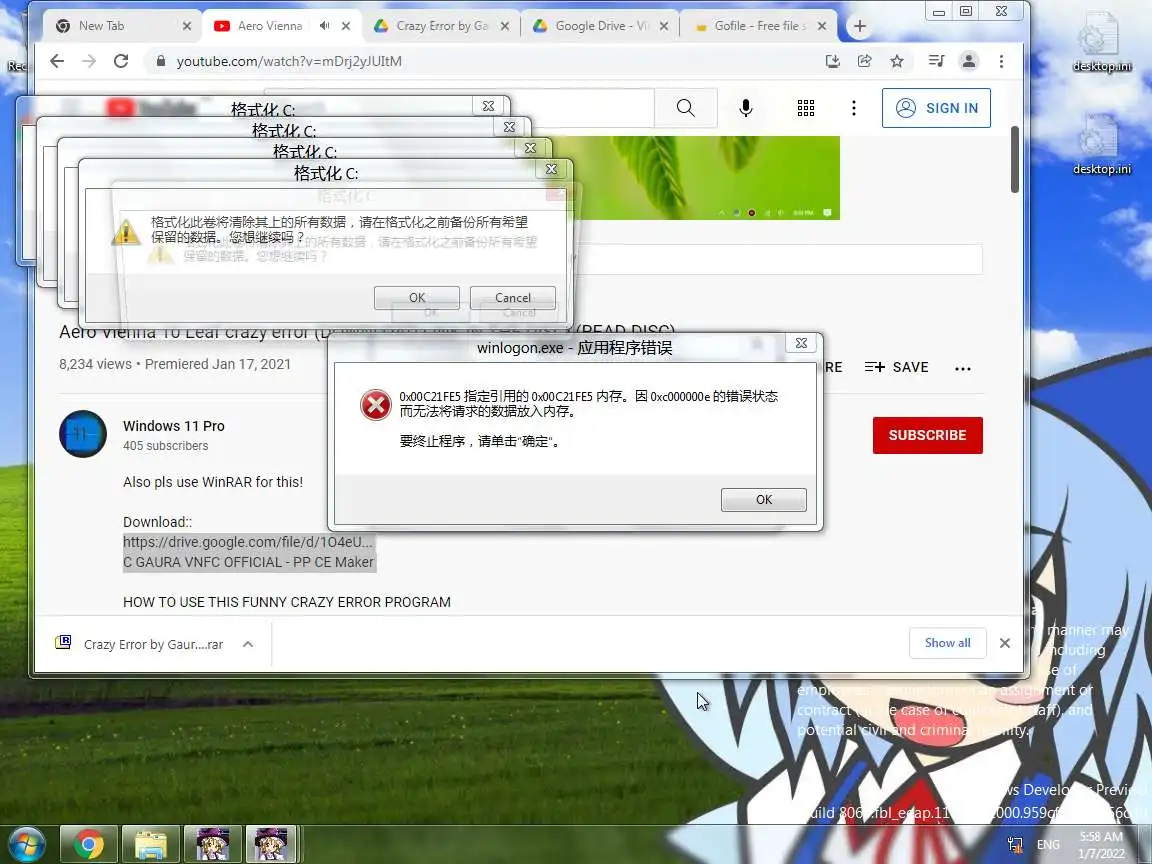1152x864 pixels.
Task: Click the install app icon in address bar
Action: click(x=832, y=61)
